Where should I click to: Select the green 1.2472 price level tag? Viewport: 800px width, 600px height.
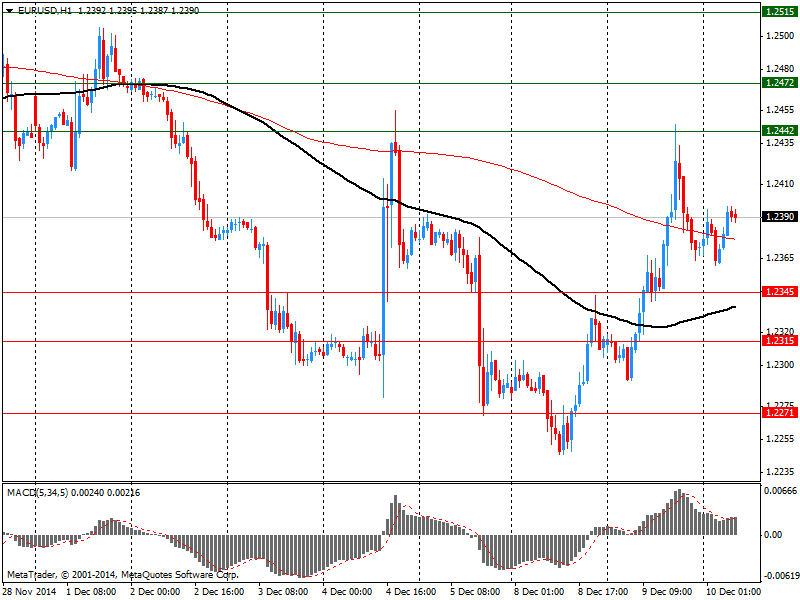[779, 83]
